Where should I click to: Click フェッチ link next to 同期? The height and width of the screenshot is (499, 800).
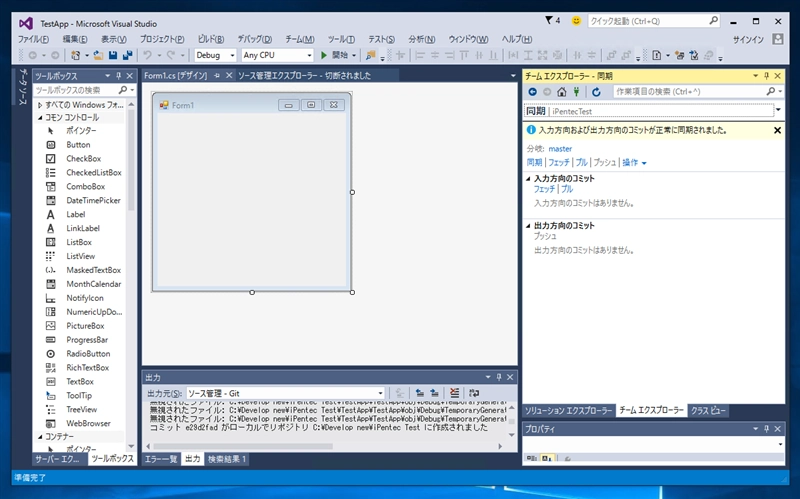point(559,163)
